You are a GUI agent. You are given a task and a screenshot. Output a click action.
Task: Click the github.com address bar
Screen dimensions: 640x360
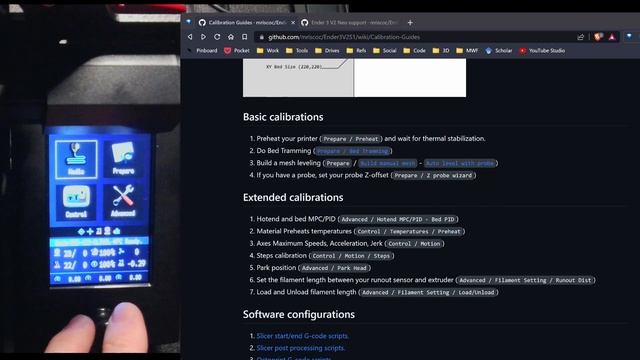pos(416,37)
